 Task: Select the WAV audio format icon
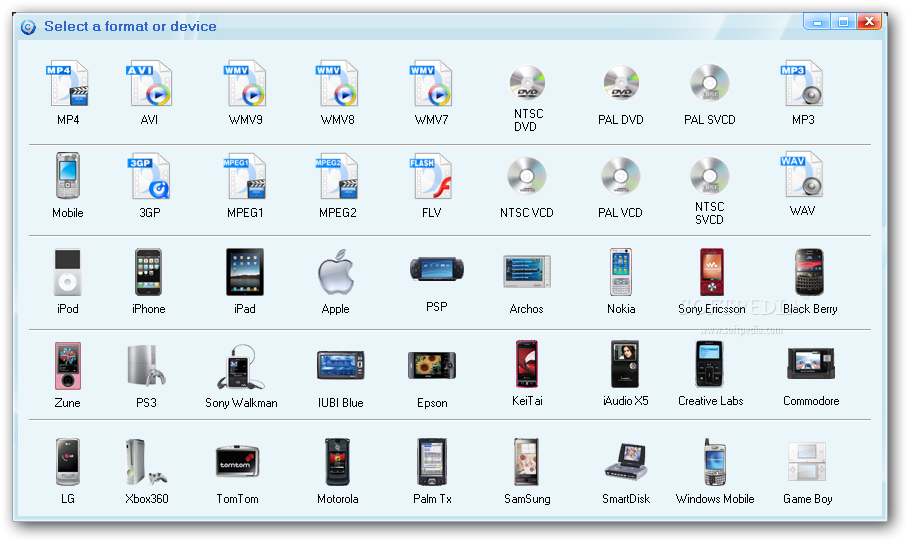(802, 175)
